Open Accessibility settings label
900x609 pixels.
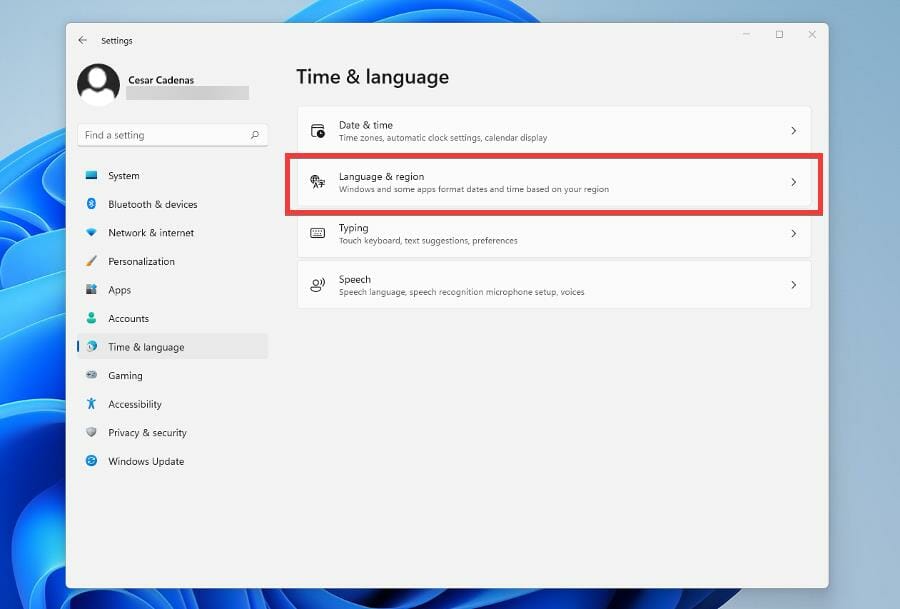pos(135,404)
